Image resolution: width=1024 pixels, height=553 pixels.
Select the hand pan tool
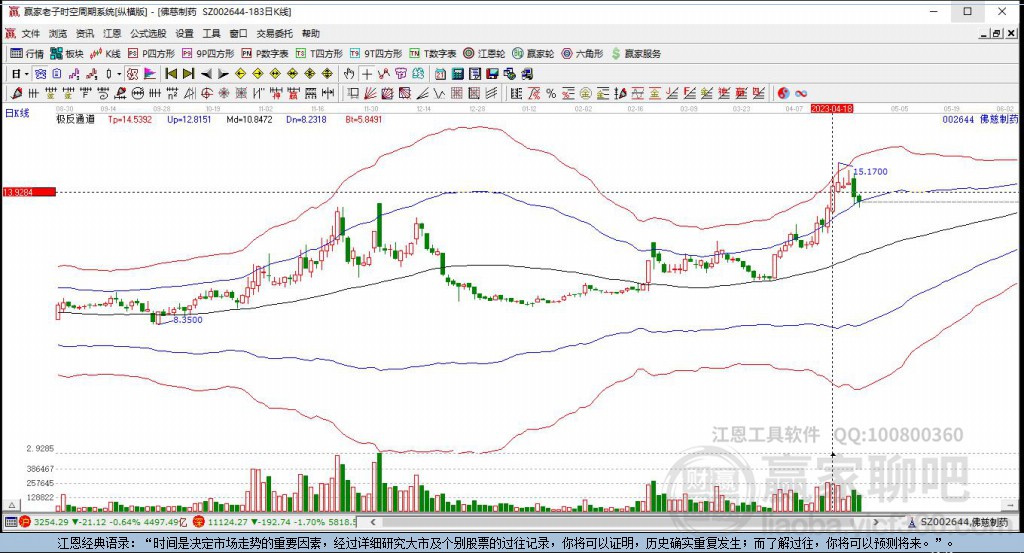[349, 74]
